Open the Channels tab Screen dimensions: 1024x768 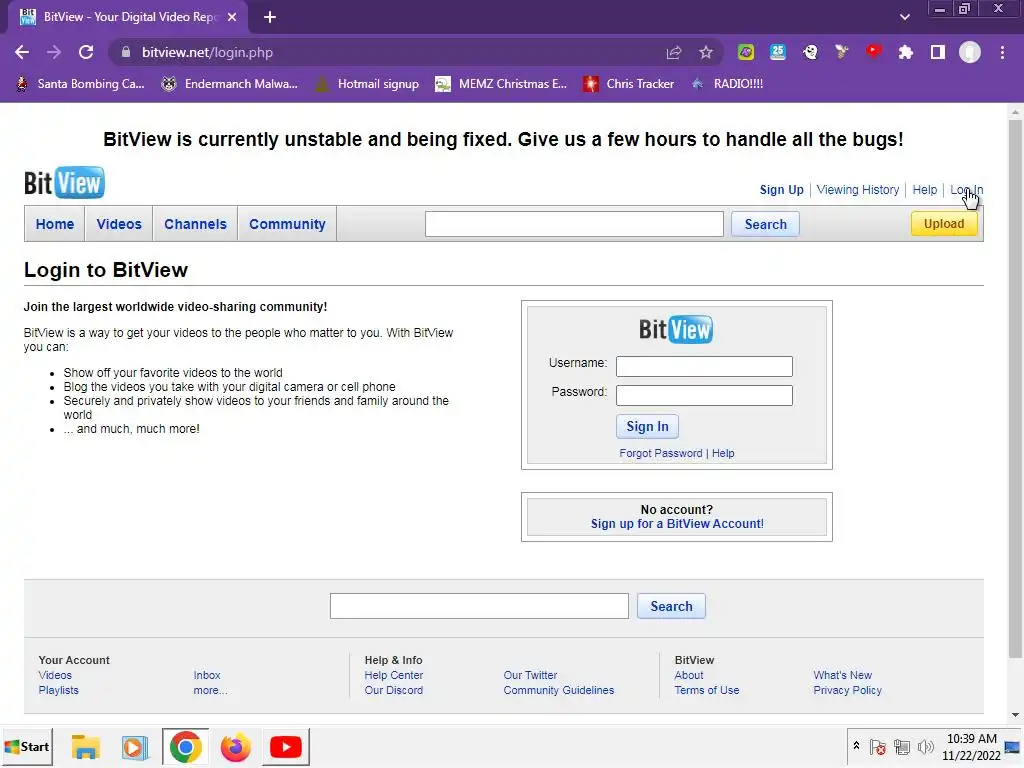click(x=195, y=224)
